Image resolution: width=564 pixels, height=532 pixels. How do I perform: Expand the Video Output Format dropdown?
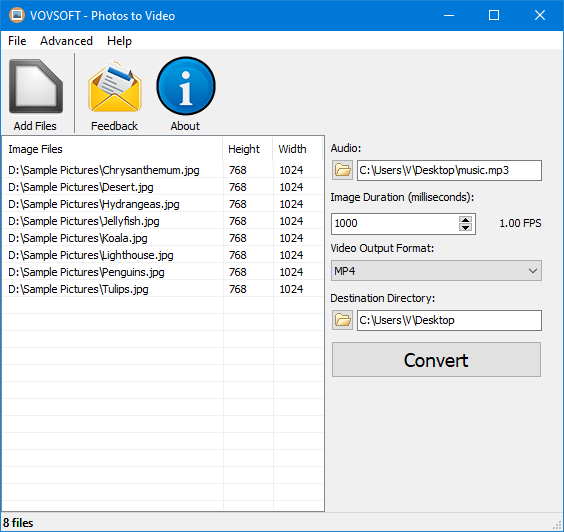tap(436, 270)
